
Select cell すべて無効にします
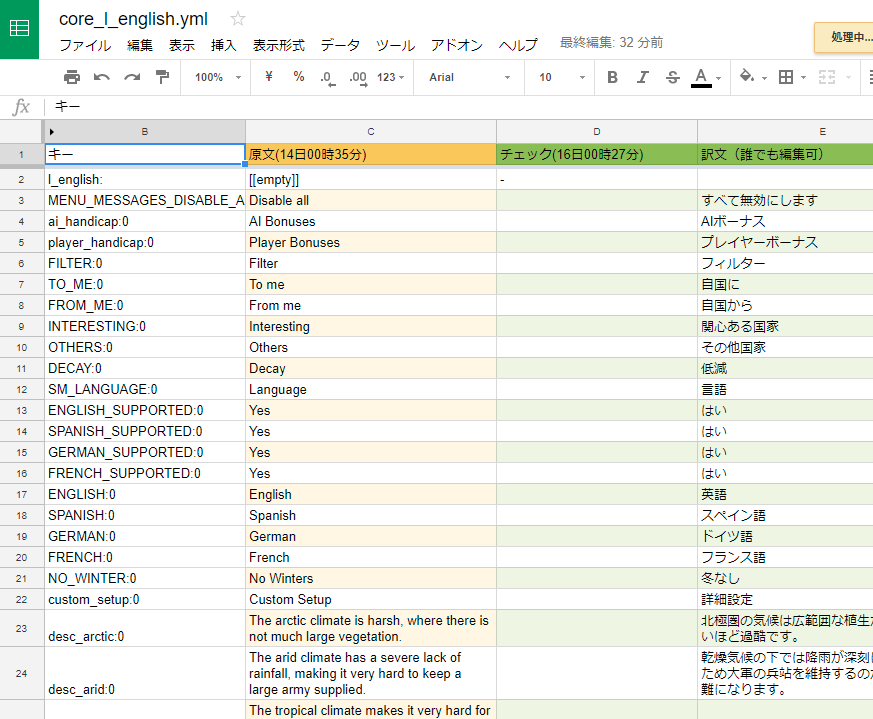785,200
